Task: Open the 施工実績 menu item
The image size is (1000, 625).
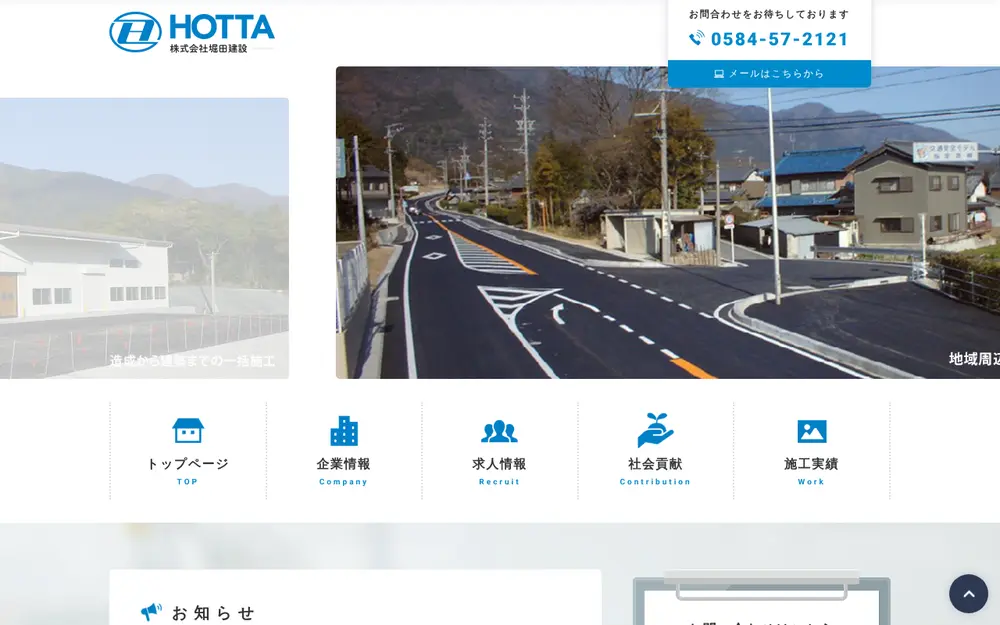Action: coord(811,451)
